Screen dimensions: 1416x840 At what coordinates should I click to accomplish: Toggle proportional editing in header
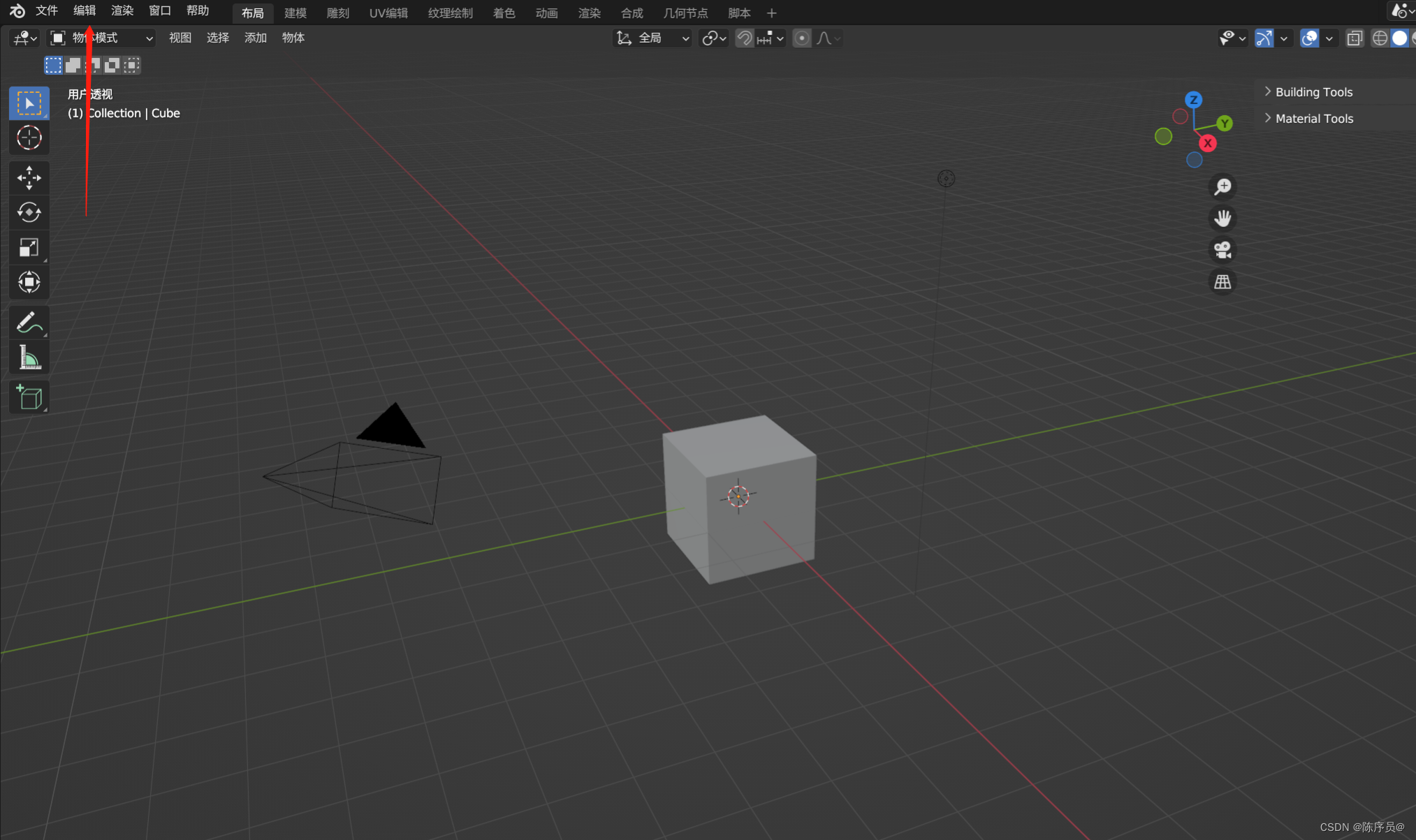point(802,38)
